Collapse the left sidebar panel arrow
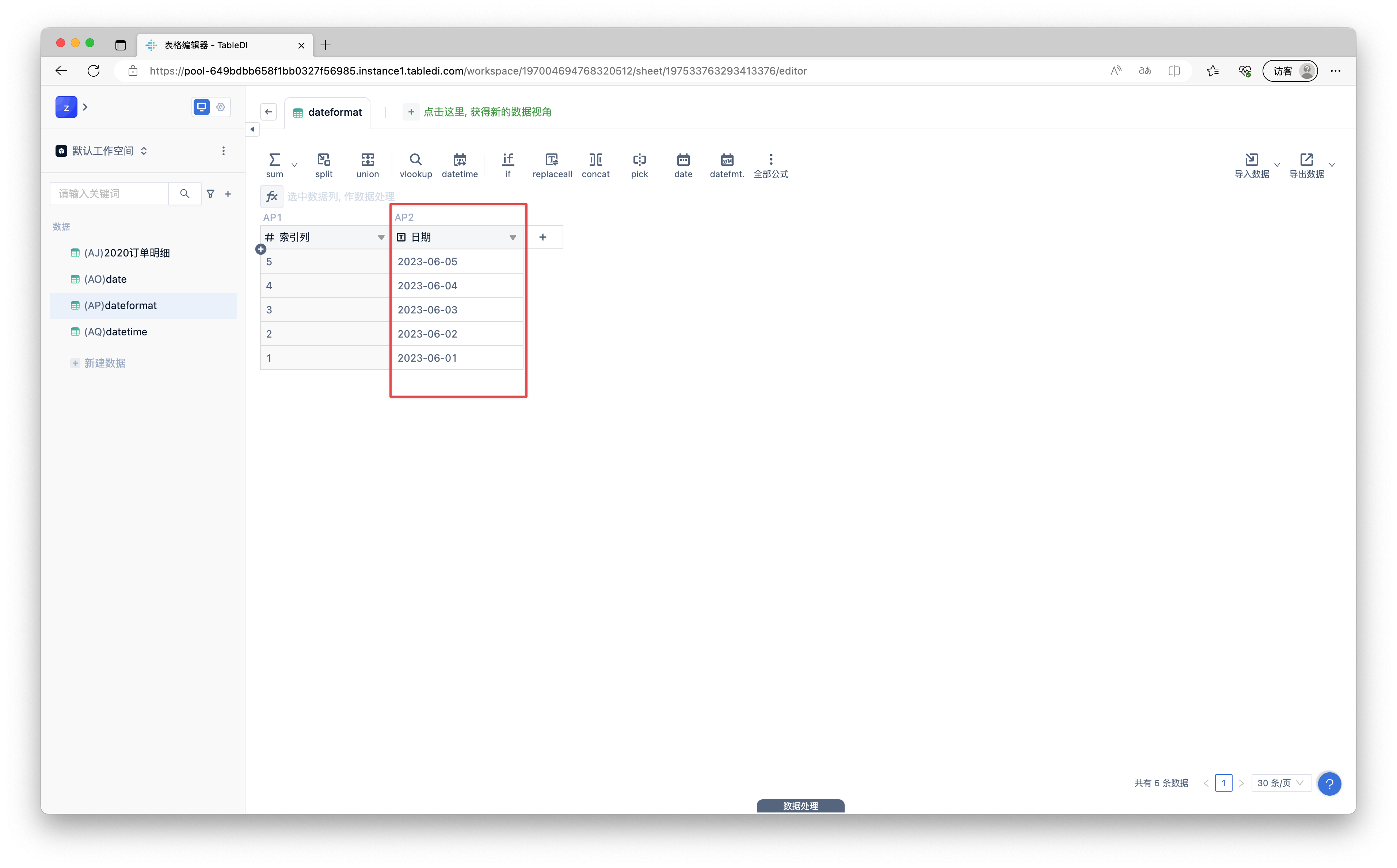This screenshot has height=868, width=1397. click(x=252, y=129)
